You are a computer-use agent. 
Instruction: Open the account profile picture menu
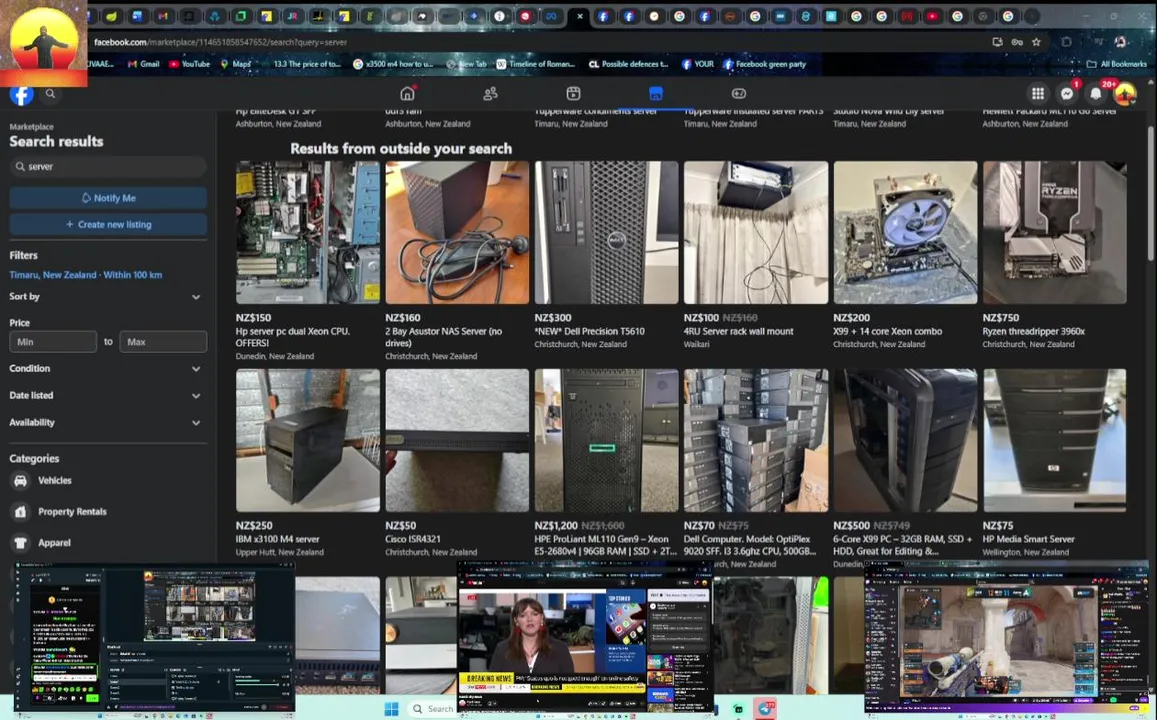pos(1125,94)
